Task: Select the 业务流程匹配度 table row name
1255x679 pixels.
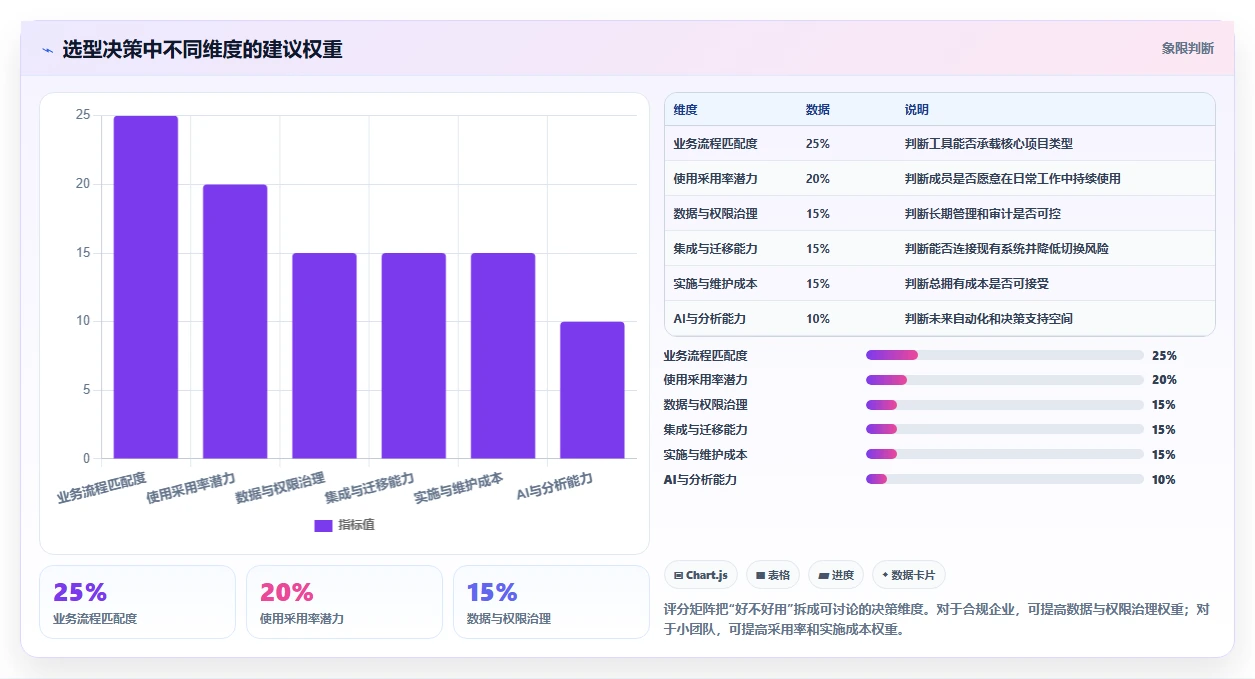Action: tap(715, 144)
